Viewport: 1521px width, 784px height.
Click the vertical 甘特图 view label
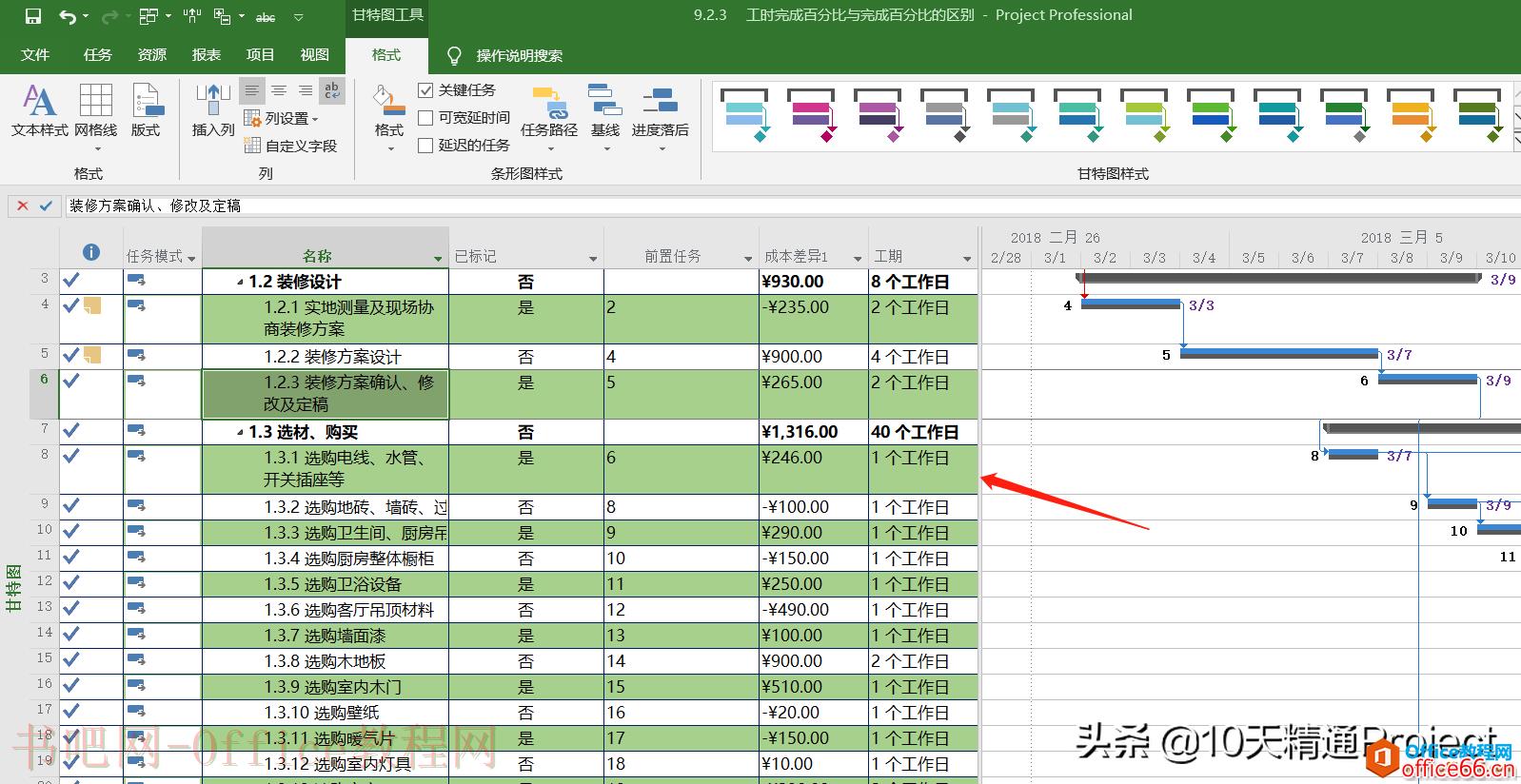point(13,587)
